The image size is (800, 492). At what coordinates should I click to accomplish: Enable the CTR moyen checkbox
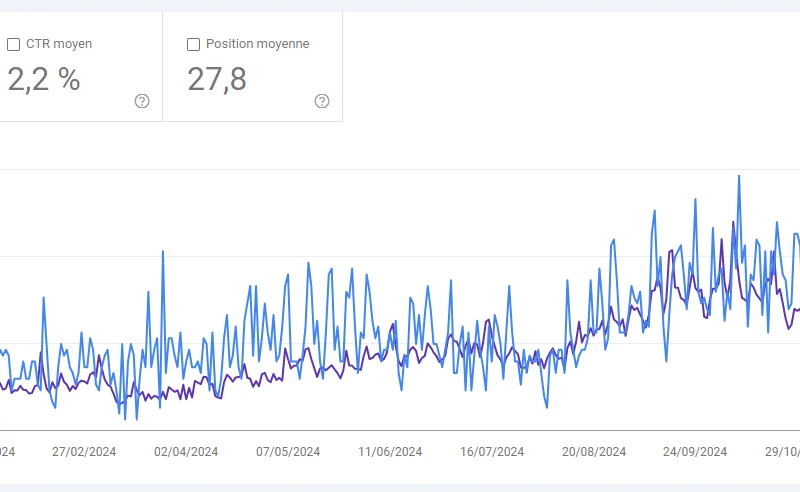(x=13, y=44)
